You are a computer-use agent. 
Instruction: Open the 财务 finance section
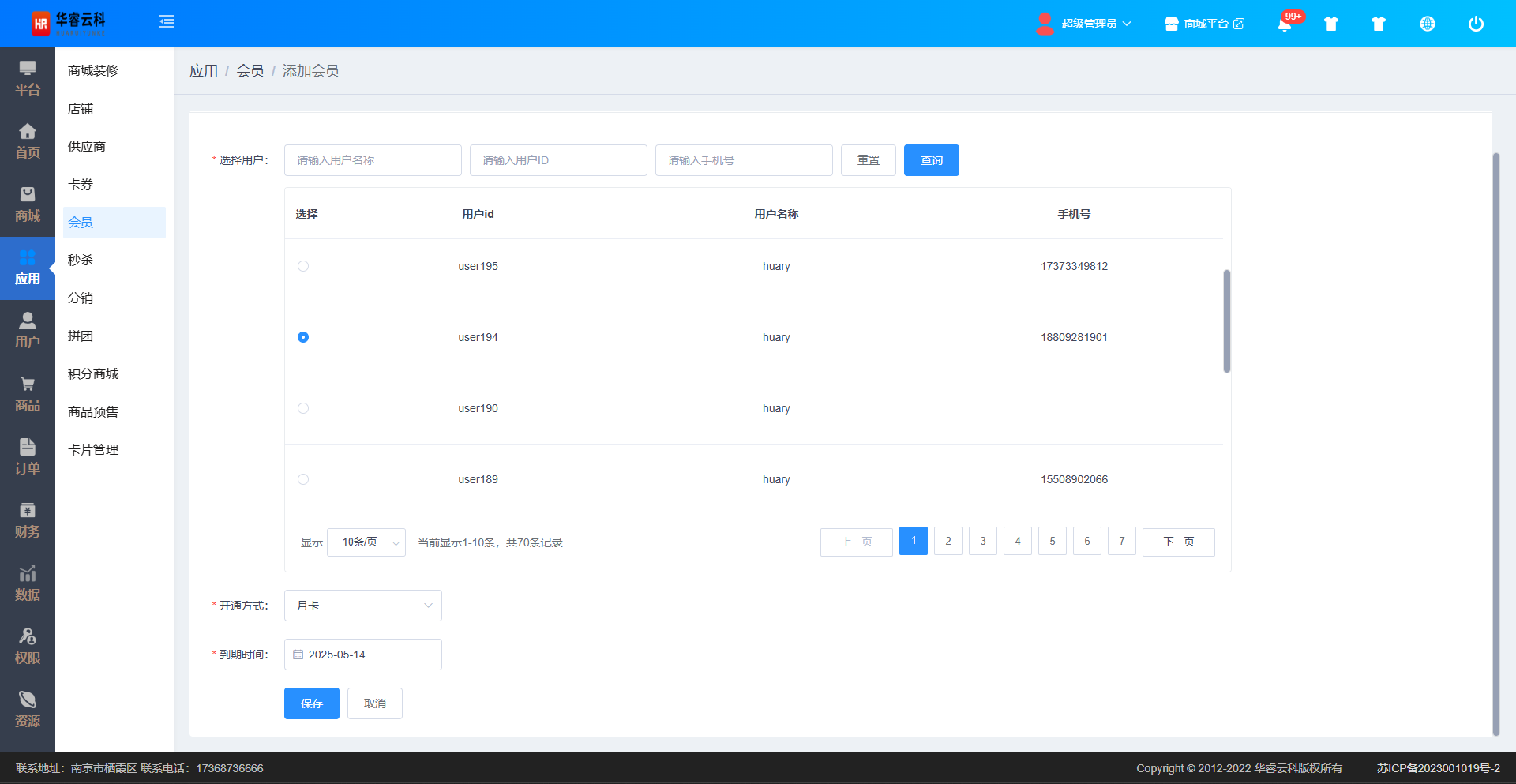click(28, 520)
